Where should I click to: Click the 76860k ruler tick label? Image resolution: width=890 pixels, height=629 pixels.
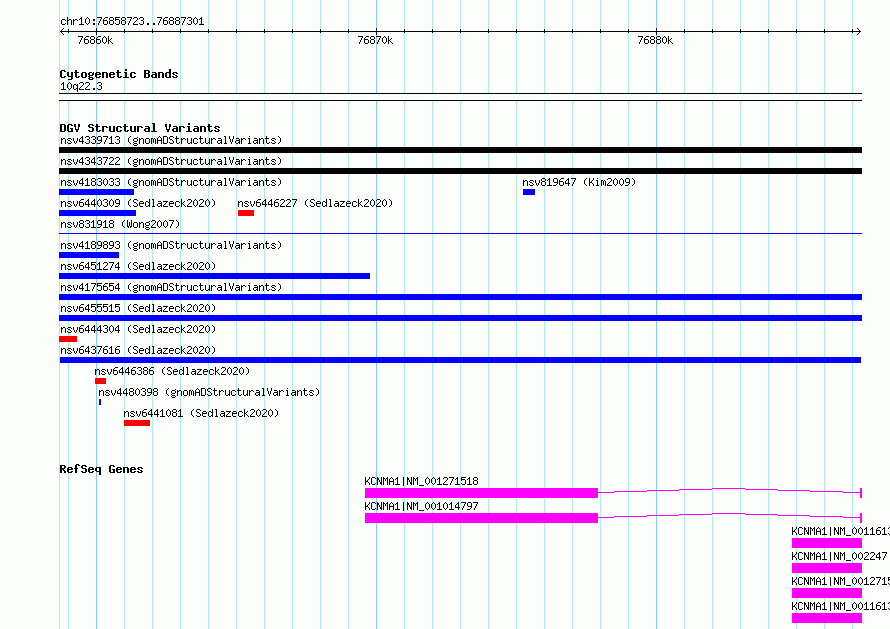95,40
